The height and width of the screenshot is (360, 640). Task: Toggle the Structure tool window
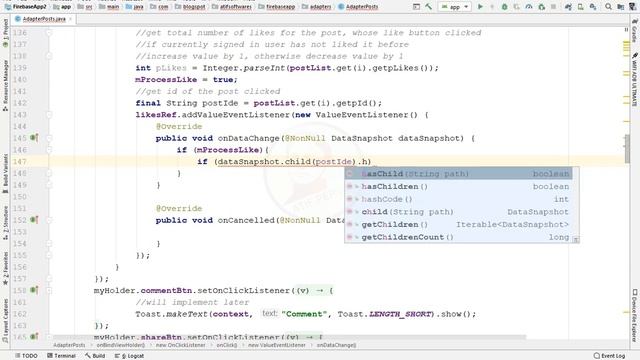point(5,223)
